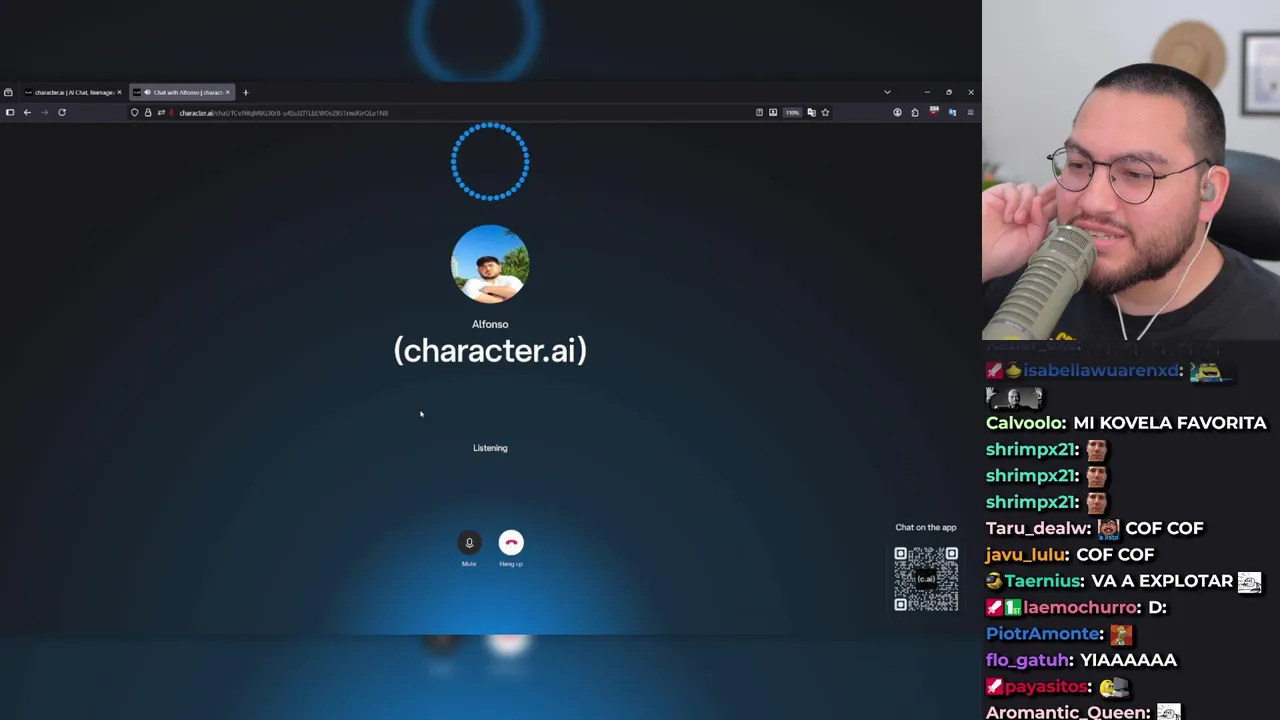The height and width of the screenshot is (720, 1280).
Task: Click flo_gatuh's username in chat
Action: [x=1028, y=660]
